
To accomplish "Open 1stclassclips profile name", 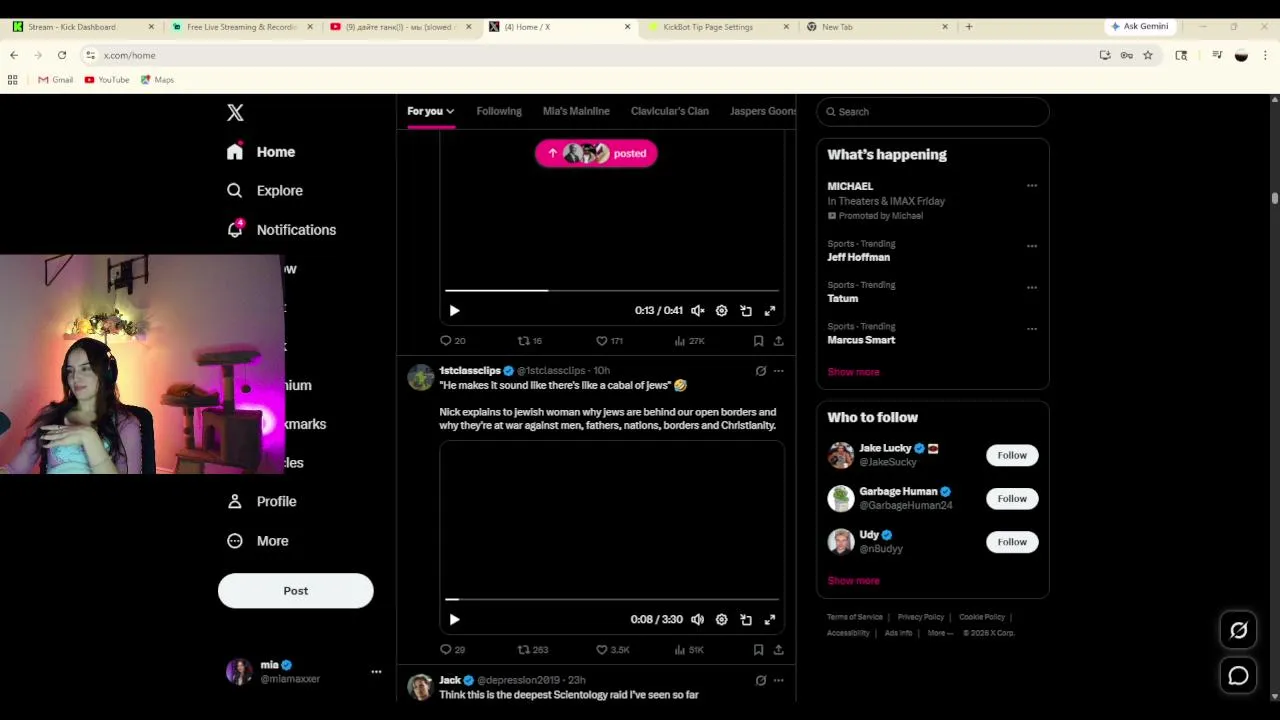I will pos(470,371).
